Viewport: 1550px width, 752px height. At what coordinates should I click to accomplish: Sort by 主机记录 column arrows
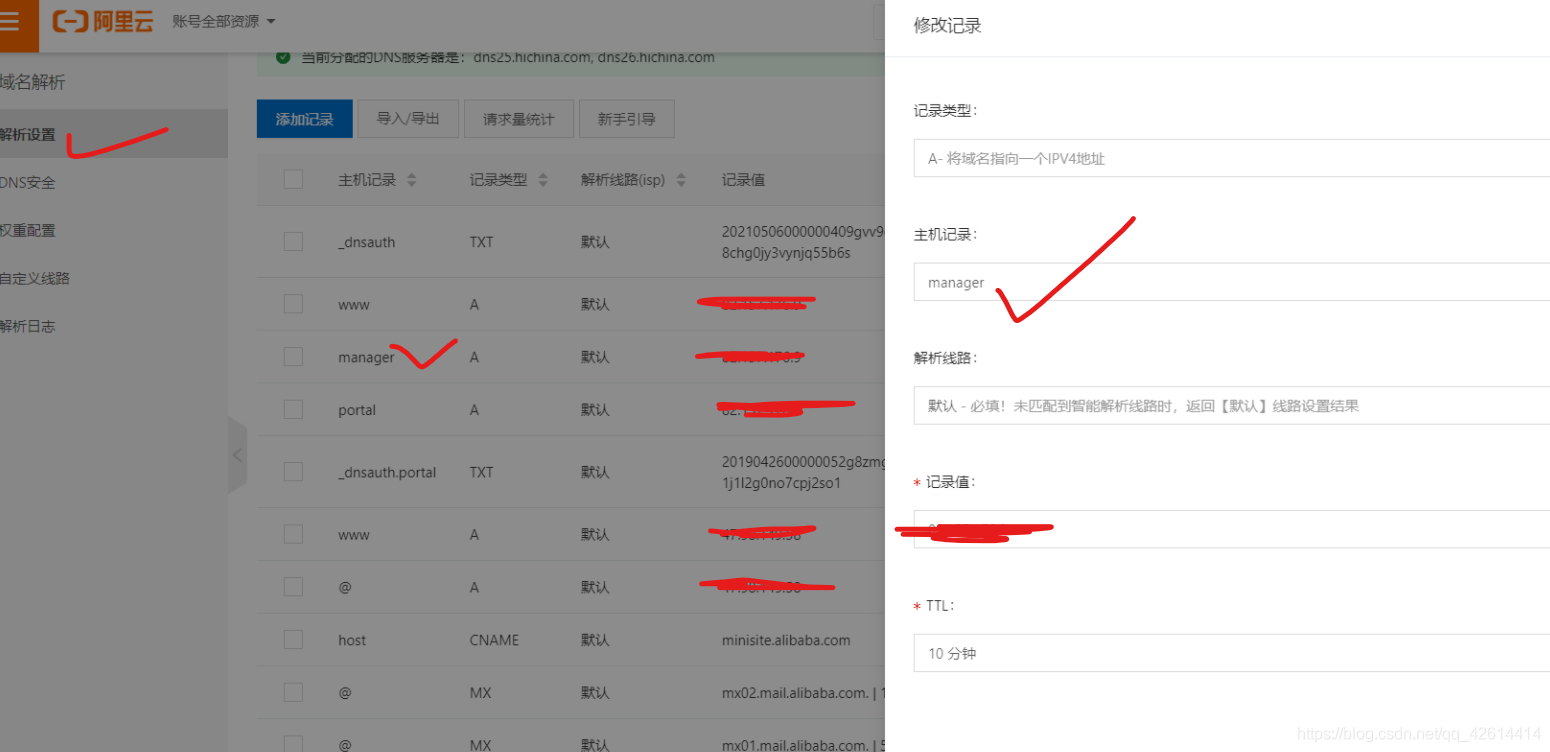[x=411, y=180]
